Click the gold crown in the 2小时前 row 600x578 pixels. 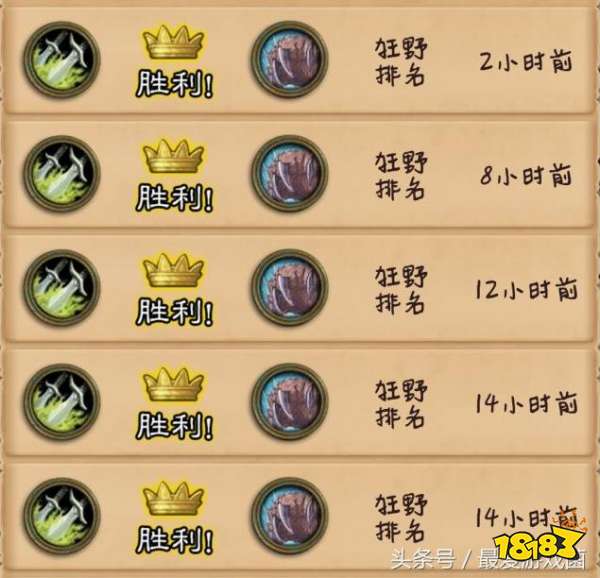click(x=173, y=42)
